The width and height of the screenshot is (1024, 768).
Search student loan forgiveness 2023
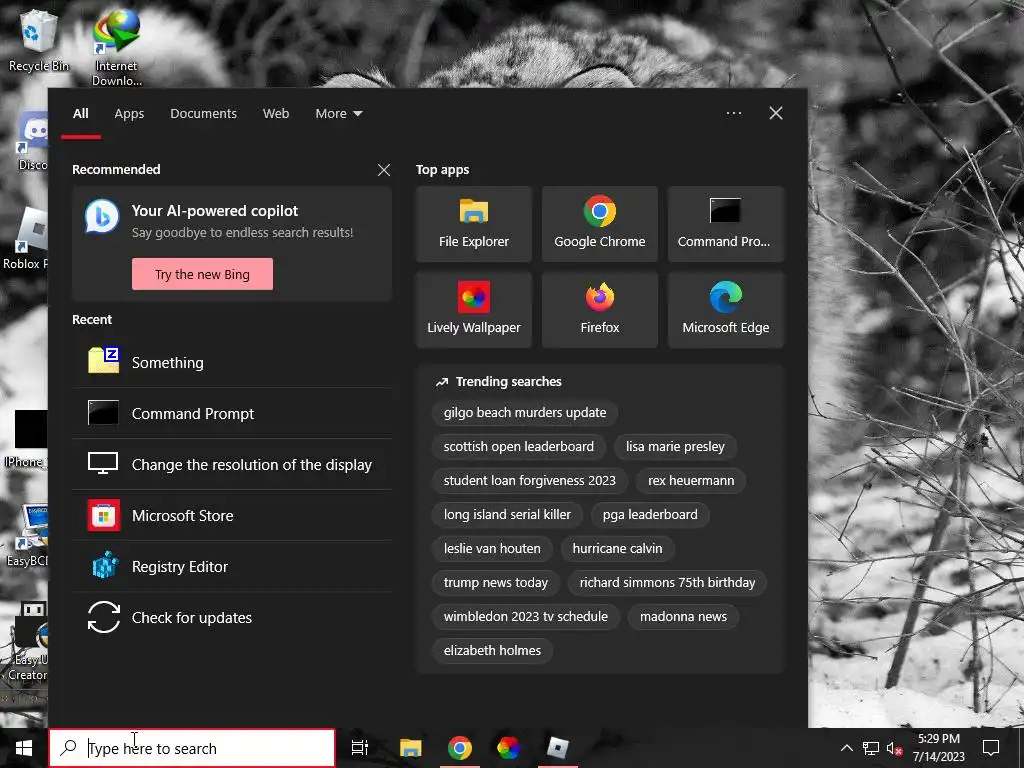(530, 481)
